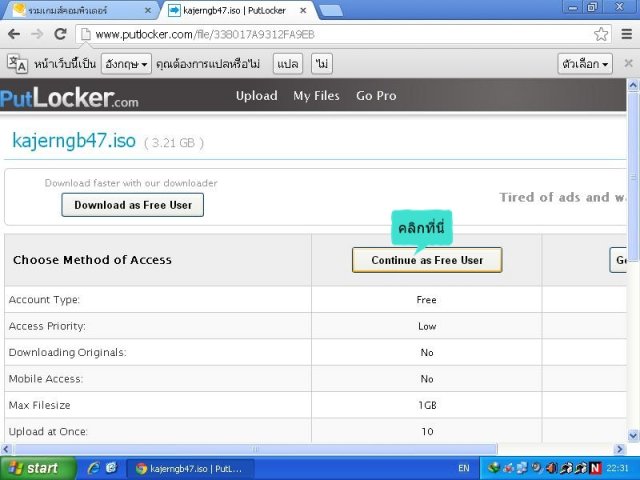Click the แปล translate button
Viewport: 640px width, 480px height.
[x=288, y=64]
